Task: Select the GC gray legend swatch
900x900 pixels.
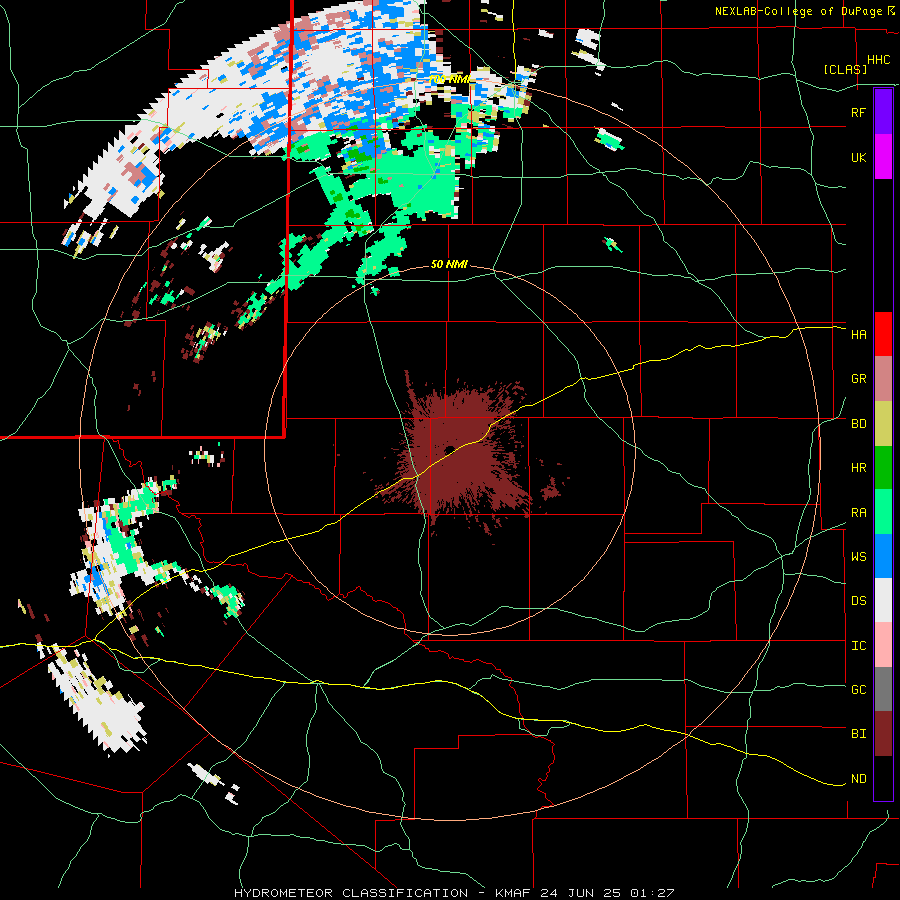Action: tap(883, 689)
